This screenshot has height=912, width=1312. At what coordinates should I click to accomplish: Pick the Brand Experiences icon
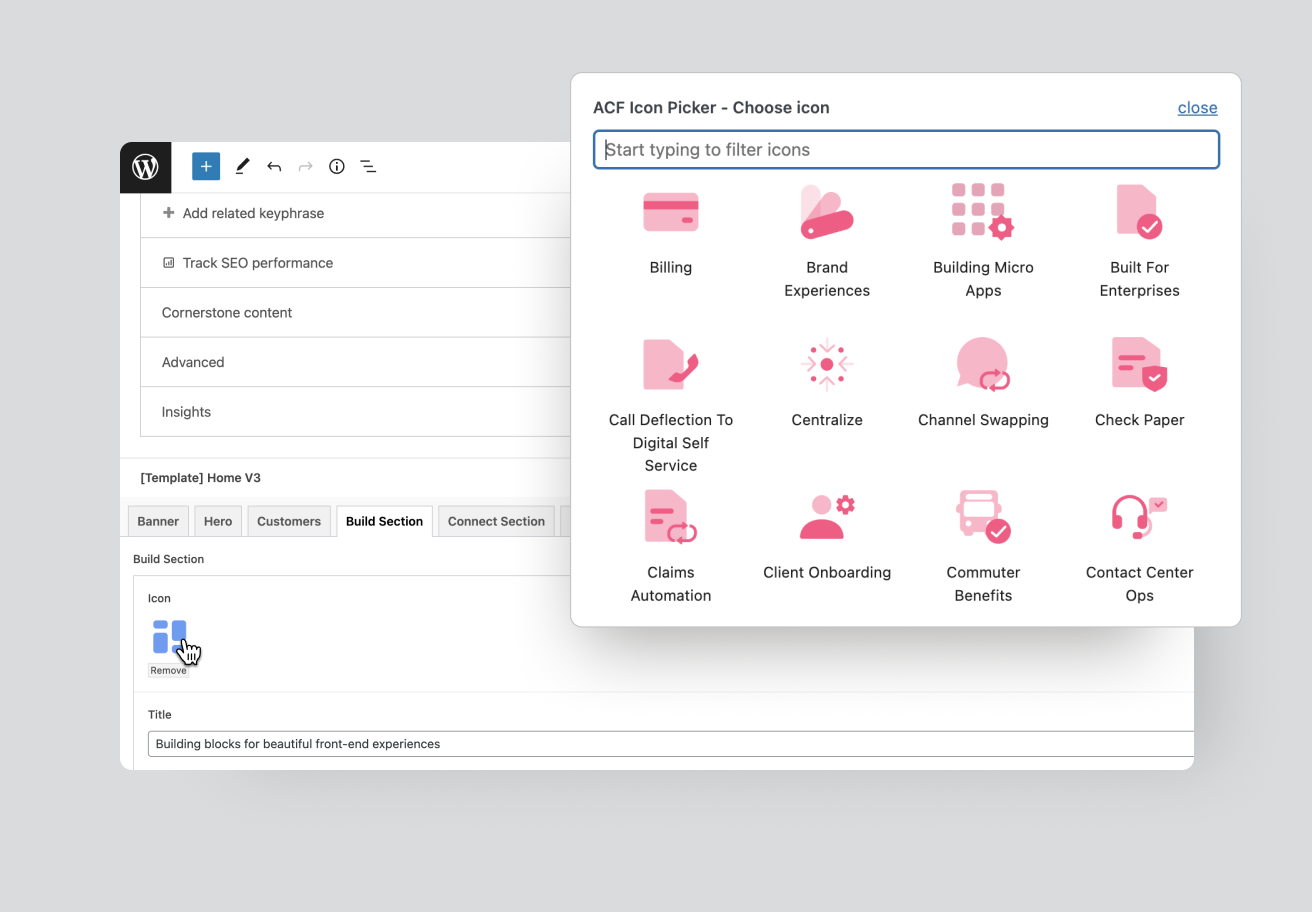pyautogui.click(x=826, y=212)
